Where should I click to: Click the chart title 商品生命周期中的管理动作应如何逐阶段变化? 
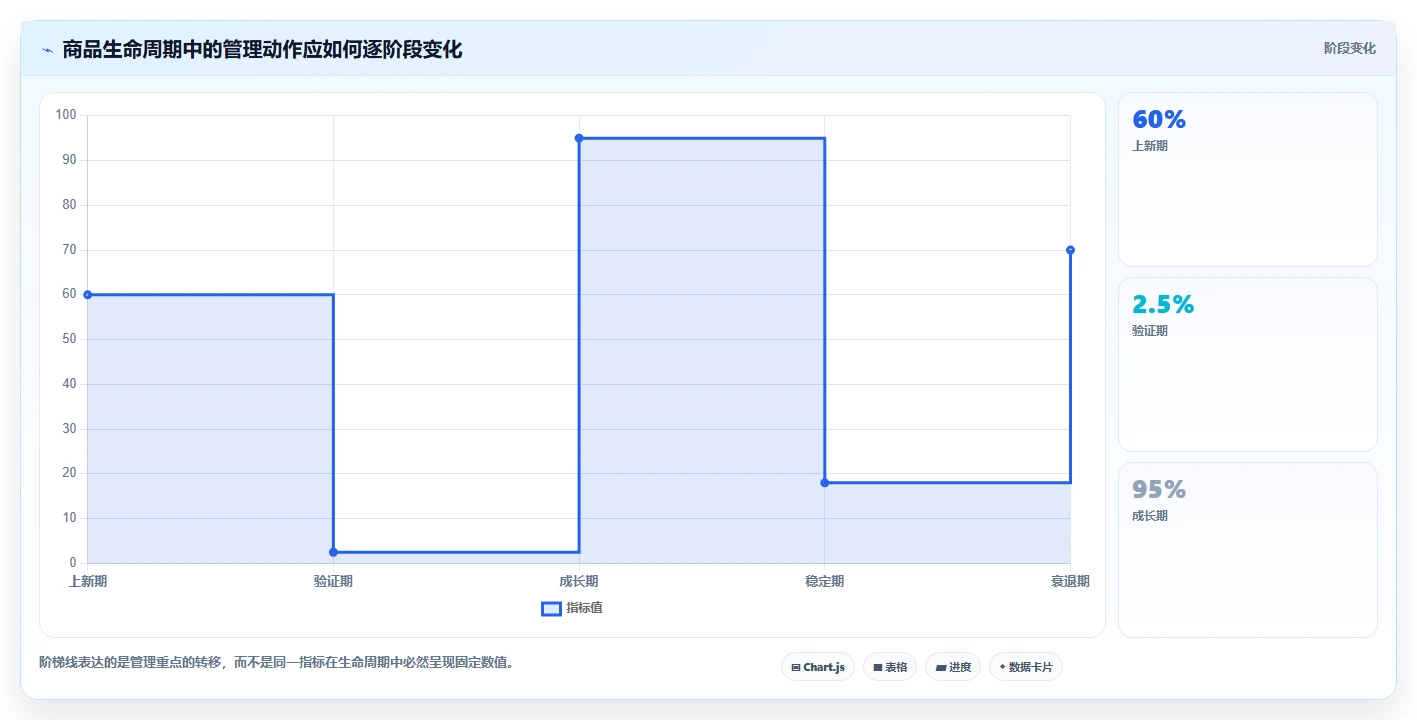(x=262, y=50)
